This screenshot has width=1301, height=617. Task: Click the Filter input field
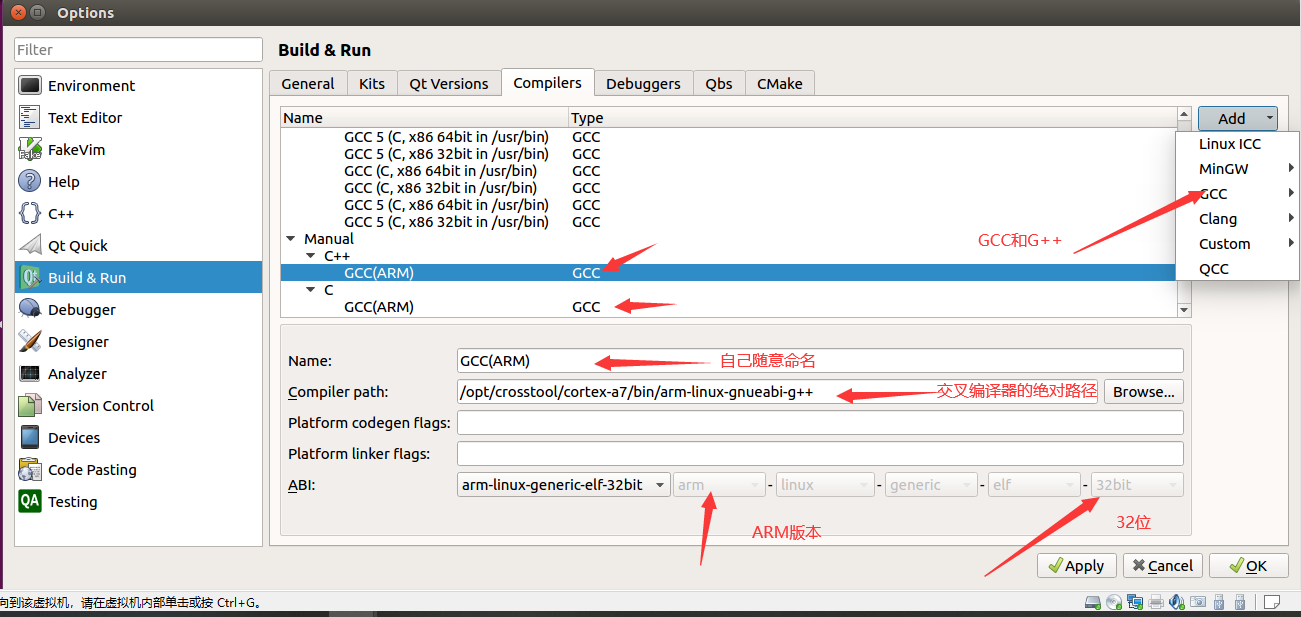tap(137, 49)
